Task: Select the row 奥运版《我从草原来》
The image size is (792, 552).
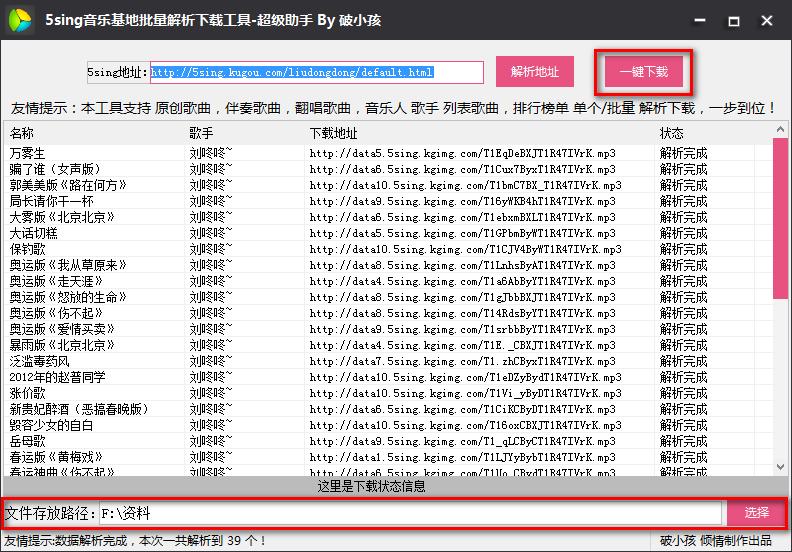Action: pyautogui.click(x=388, y=265)
